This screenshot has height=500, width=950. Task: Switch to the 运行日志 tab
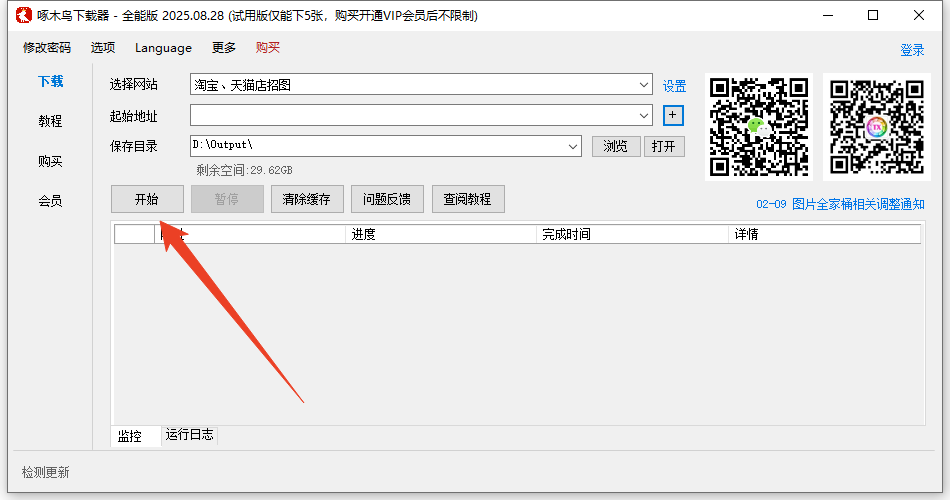(190, 435)
